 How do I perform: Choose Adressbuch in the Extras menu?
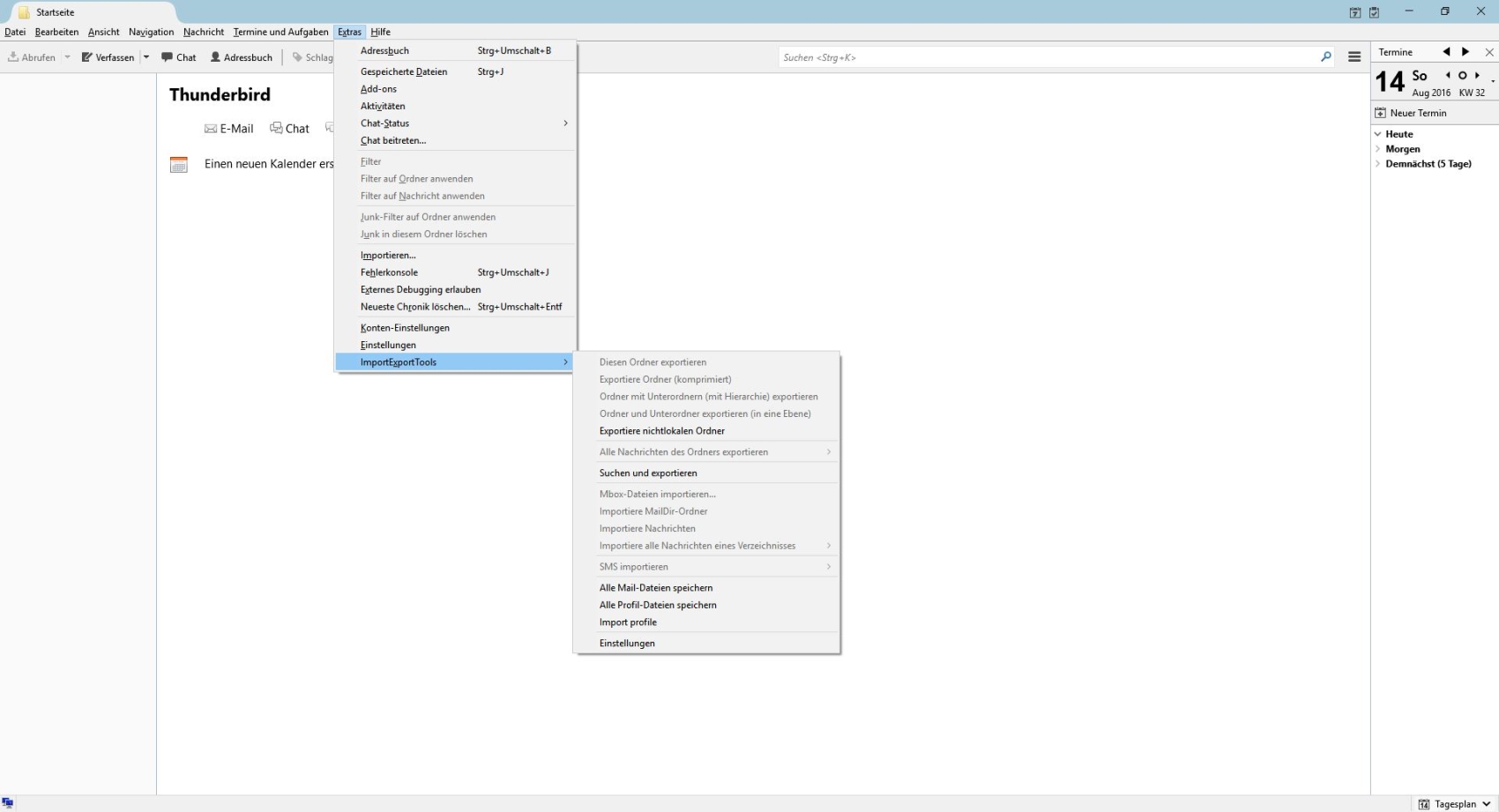(455, 51)
